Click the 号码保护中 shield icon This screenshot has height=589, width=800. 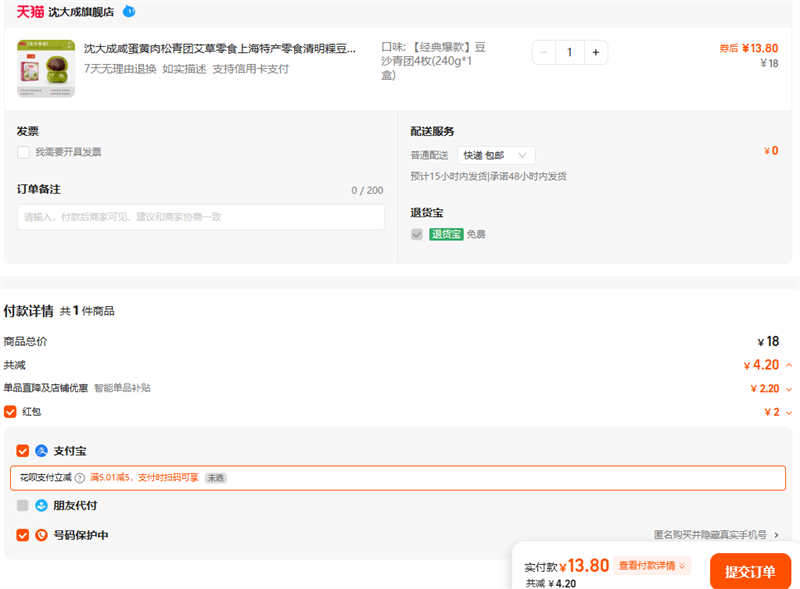click(x=42, y=535)
